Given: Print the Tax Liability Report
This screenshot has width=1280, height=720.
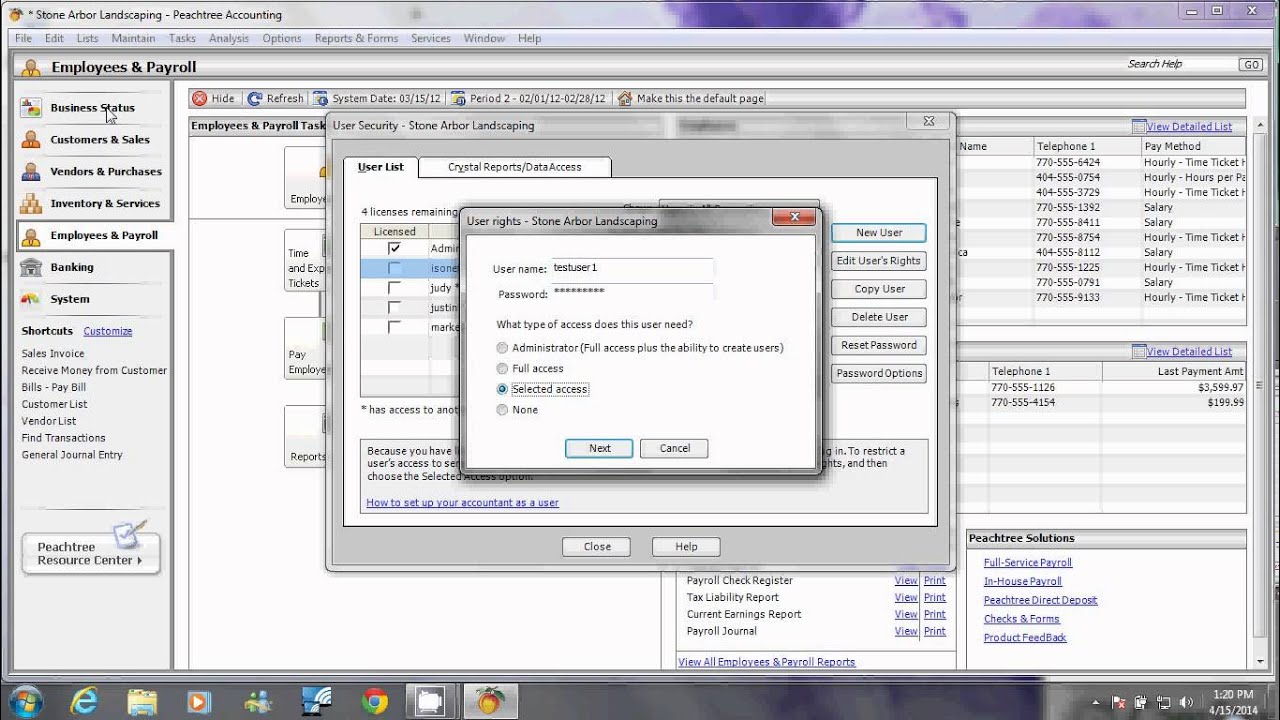Looking at the screenshot, I should 935,597.
